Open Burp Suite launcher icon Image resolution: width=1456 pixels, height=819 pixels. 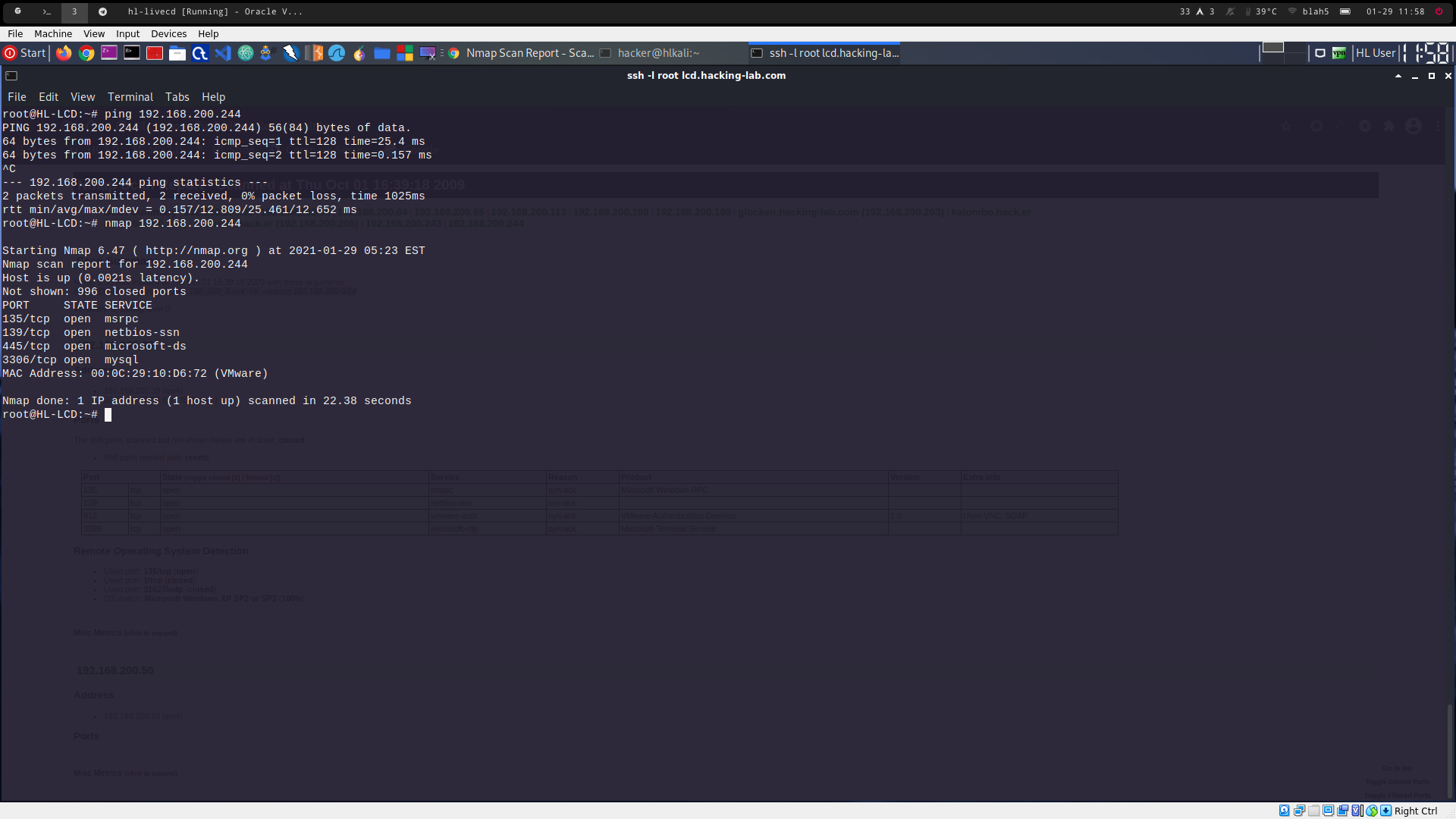tap(314, 53)
